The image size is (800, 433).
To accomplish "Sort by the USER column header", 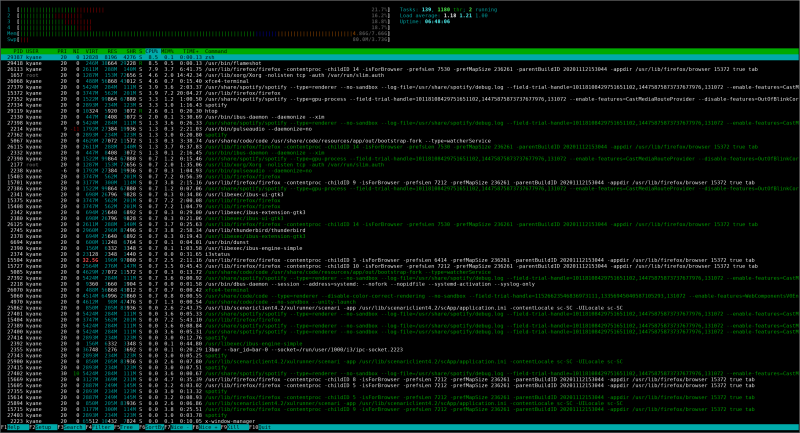I will (33, 52).
